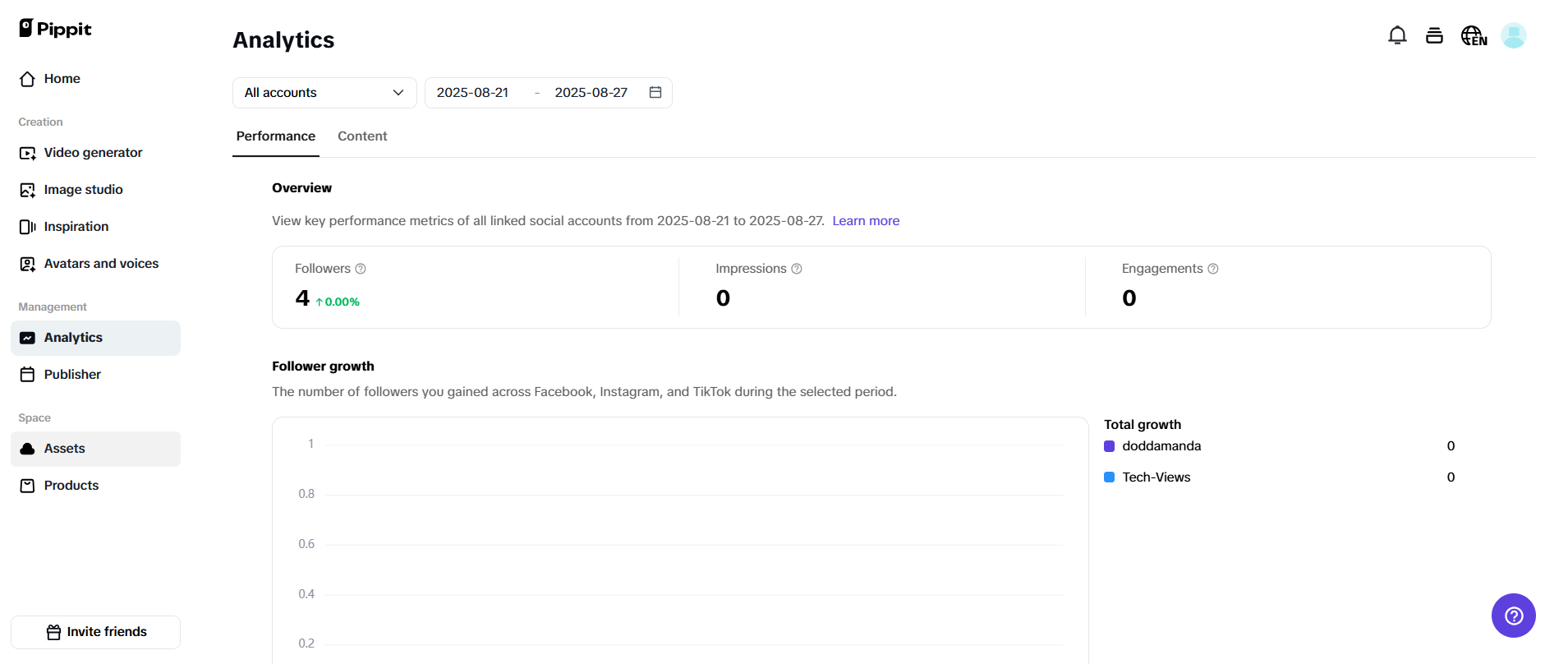Viewport: 1568px width, 664px height.
Task: Open the Learn more link
Action: click(x=866, y=221)
